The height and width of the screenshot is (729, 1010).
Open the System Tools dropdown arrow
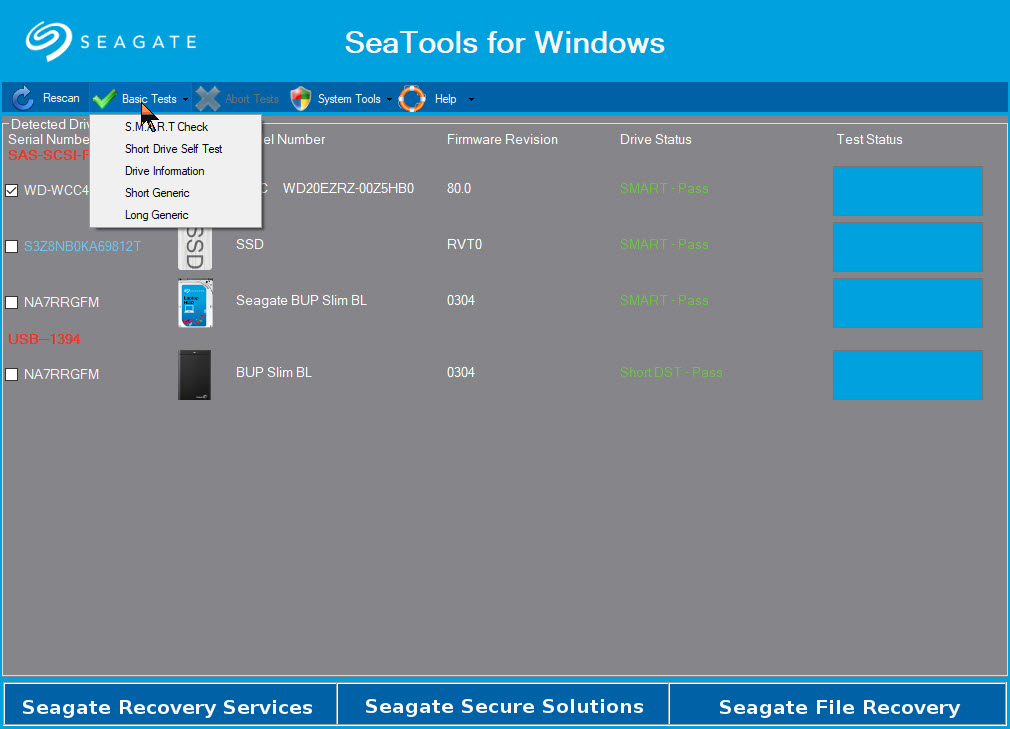click(390, 100)
